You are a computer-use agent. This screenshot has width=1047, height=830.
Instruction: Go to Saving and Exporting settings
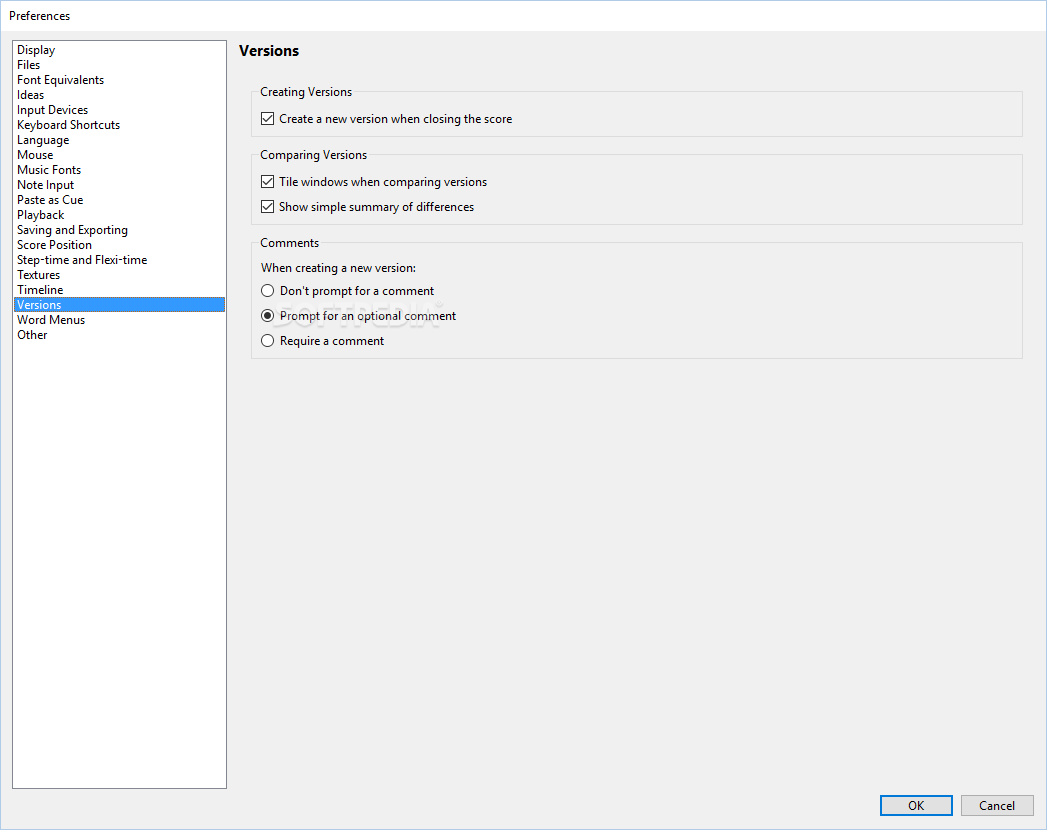72,230
